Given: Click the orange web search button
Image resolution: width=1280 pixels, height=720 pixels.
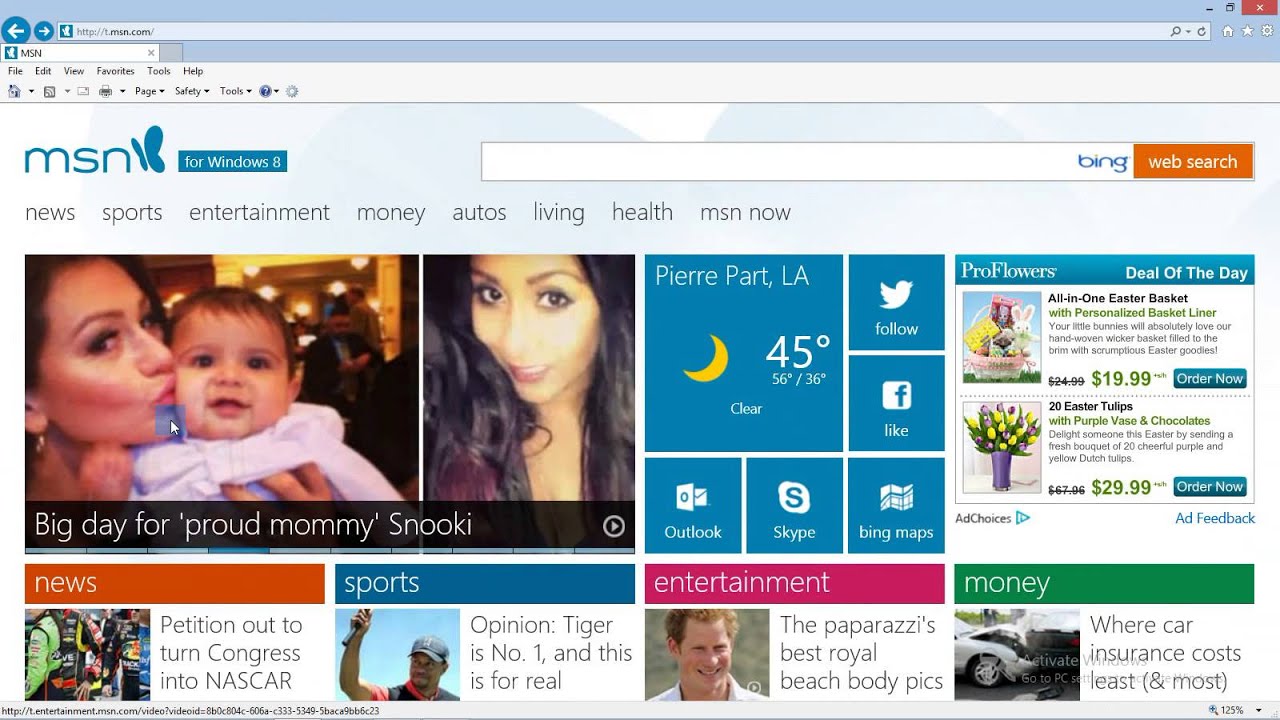Looking at the screenshot, I should pyautogui.click(x=1193, y=161).
